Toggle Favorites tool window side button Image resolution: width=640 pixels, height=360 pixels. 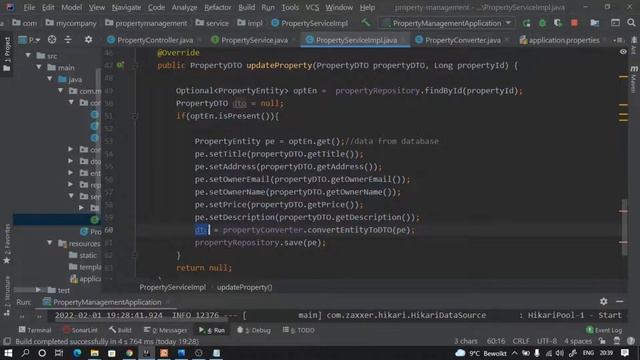[7, 244]
